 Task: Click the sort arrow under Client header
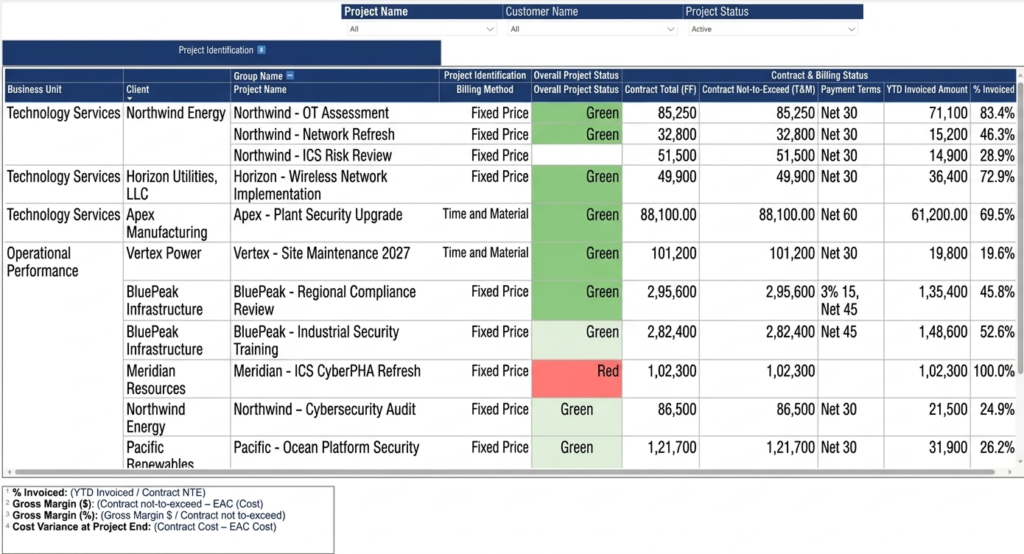click(x=129, y=99)
